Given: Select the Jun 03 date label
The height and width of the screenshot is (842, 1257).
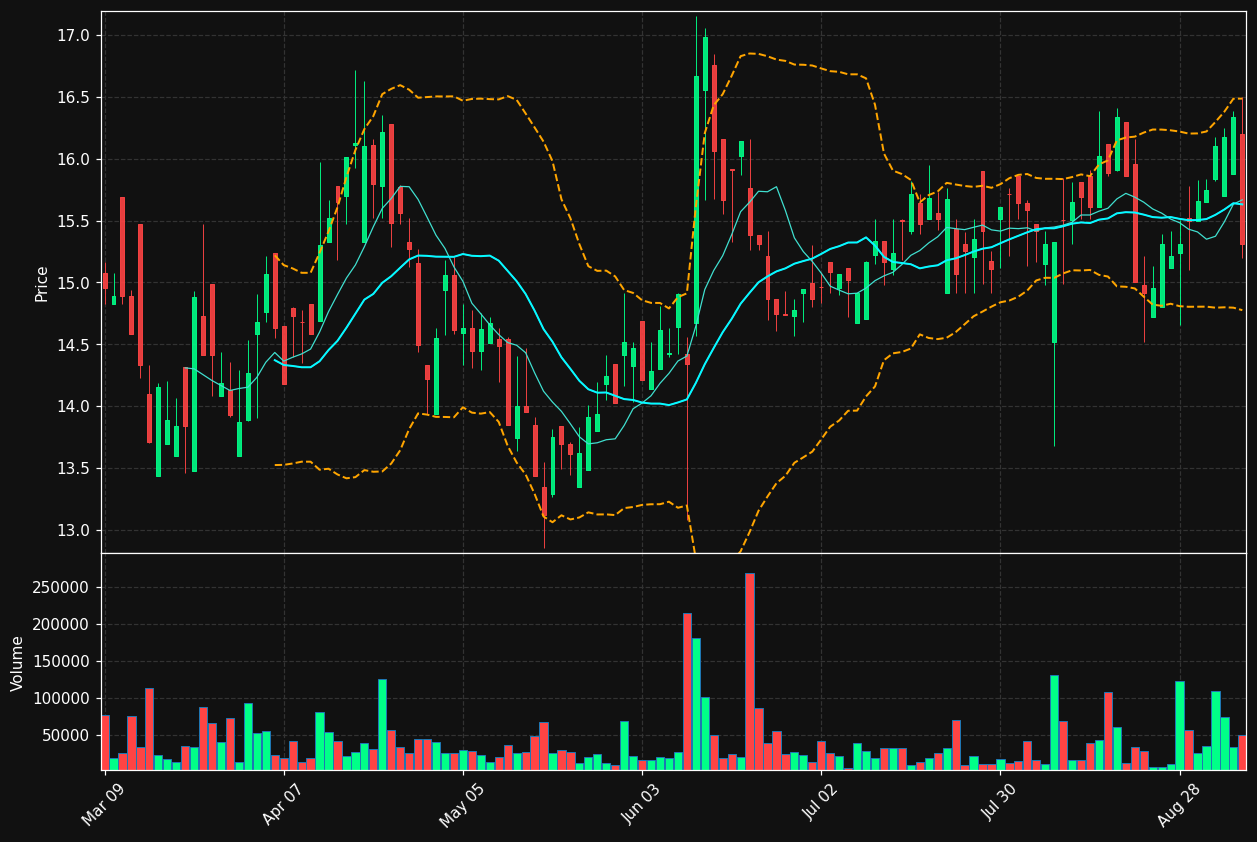Looking at the screenshot, I should coord(641,805).
